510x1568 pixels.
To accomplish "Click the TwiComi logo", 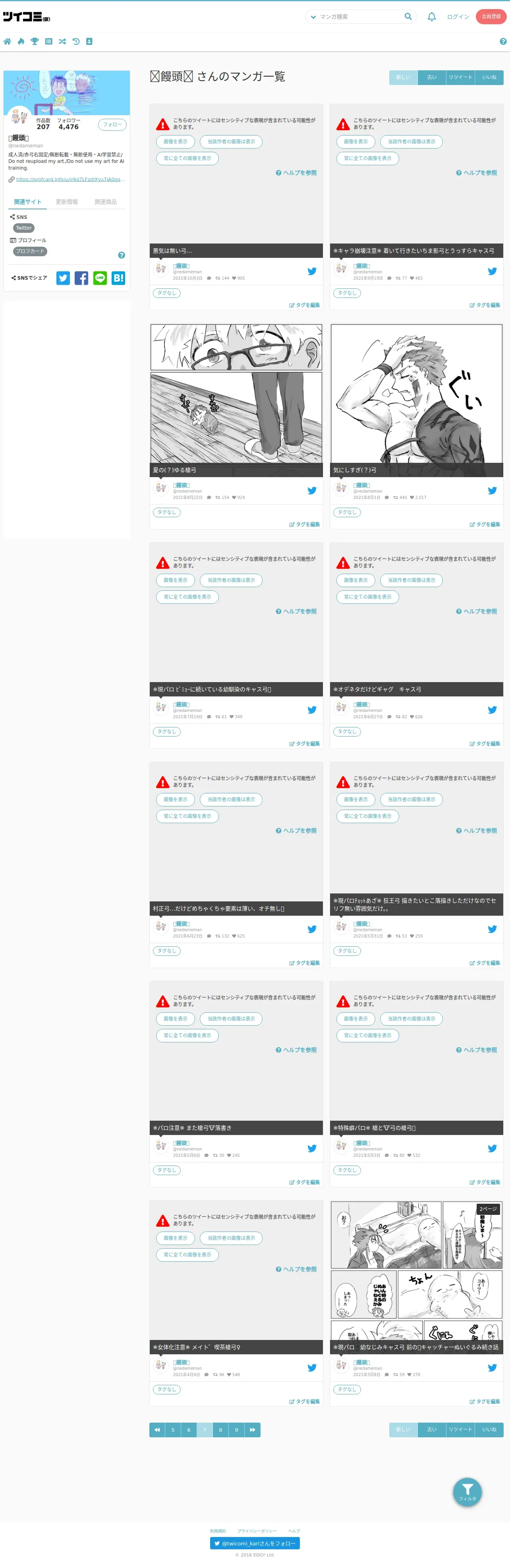I will [x=26, y=17].
